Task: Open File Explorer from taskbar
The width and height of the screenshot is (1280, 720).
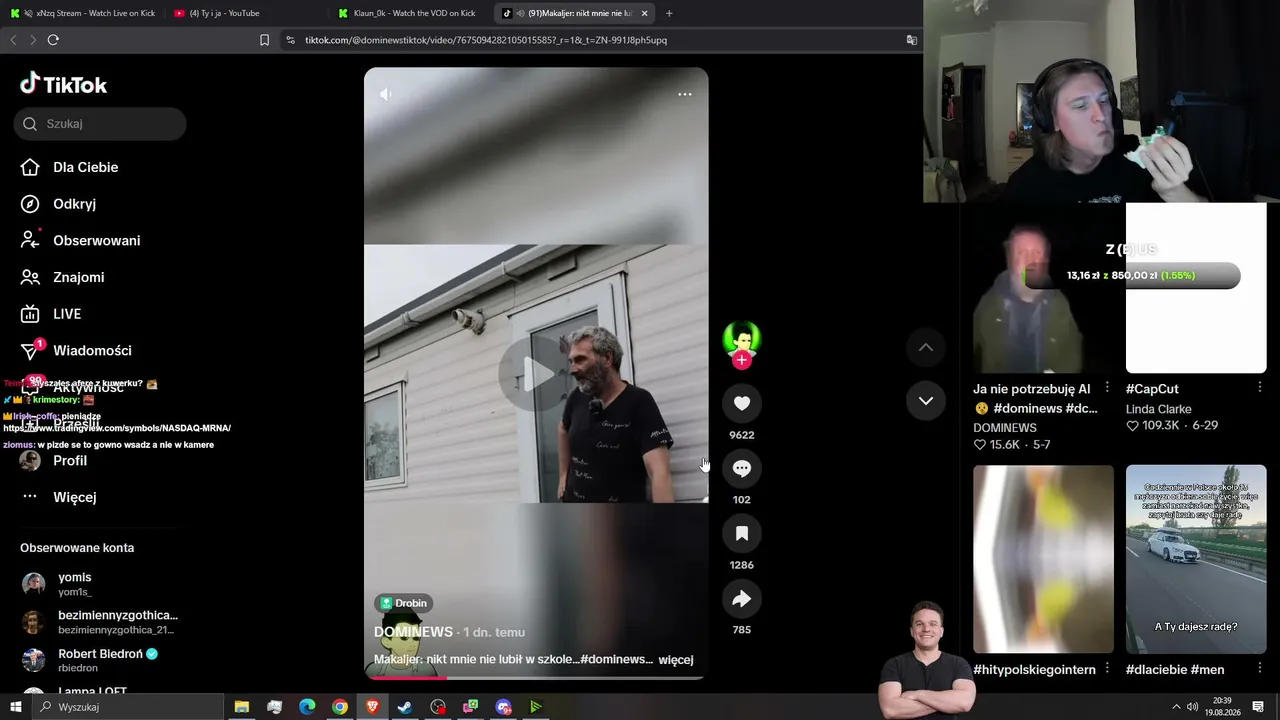Action: tap(242, 707)
